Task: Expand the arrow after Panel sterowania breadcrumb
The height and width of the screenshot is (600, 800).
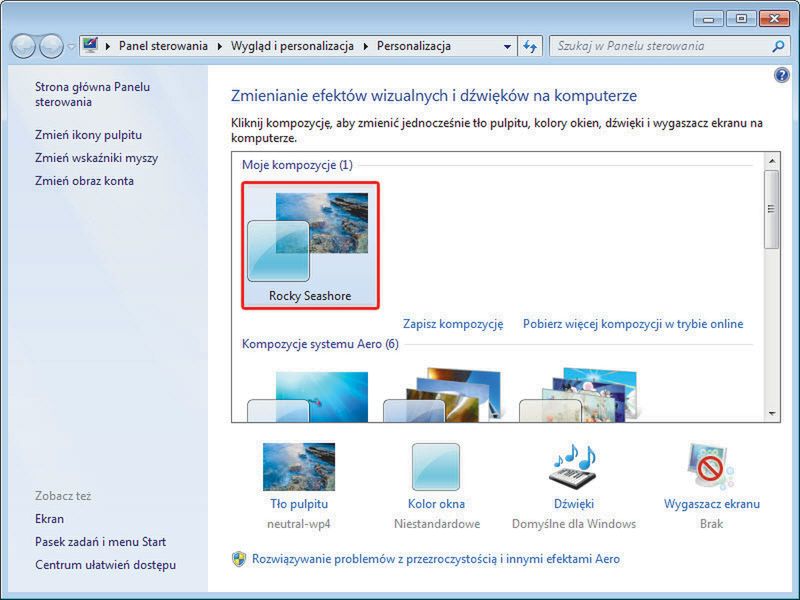Action: tap(219, 46)
